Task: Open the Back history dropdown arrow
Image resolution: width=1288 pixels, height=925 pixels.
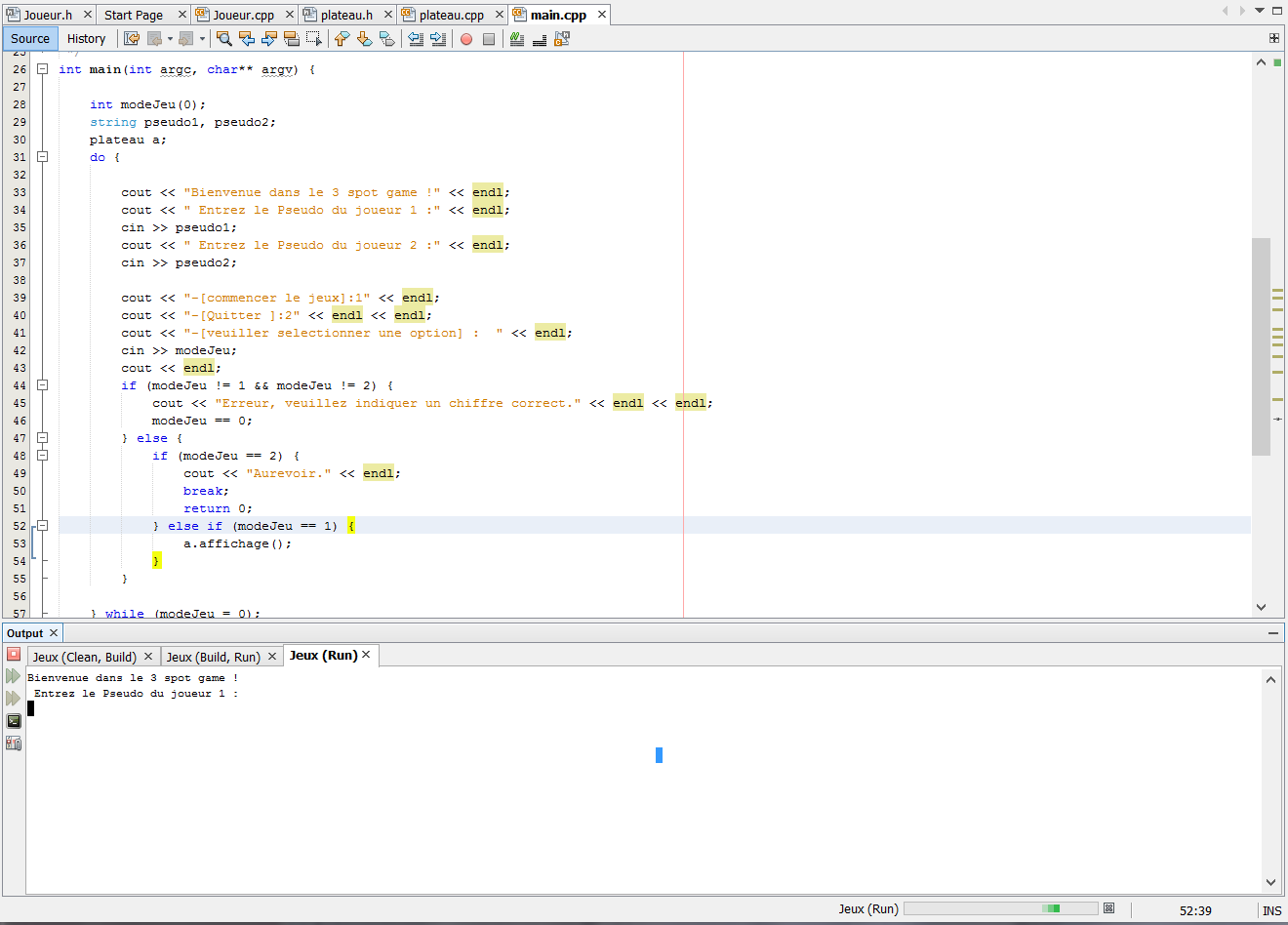Action: click(170, 39)
